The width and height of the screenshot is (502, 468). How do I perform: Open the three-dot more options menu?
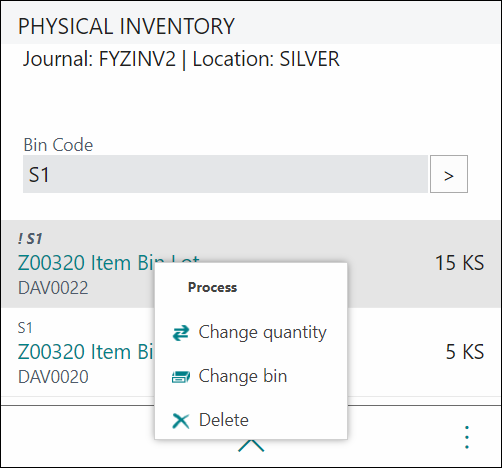click(x=467, y=437)
